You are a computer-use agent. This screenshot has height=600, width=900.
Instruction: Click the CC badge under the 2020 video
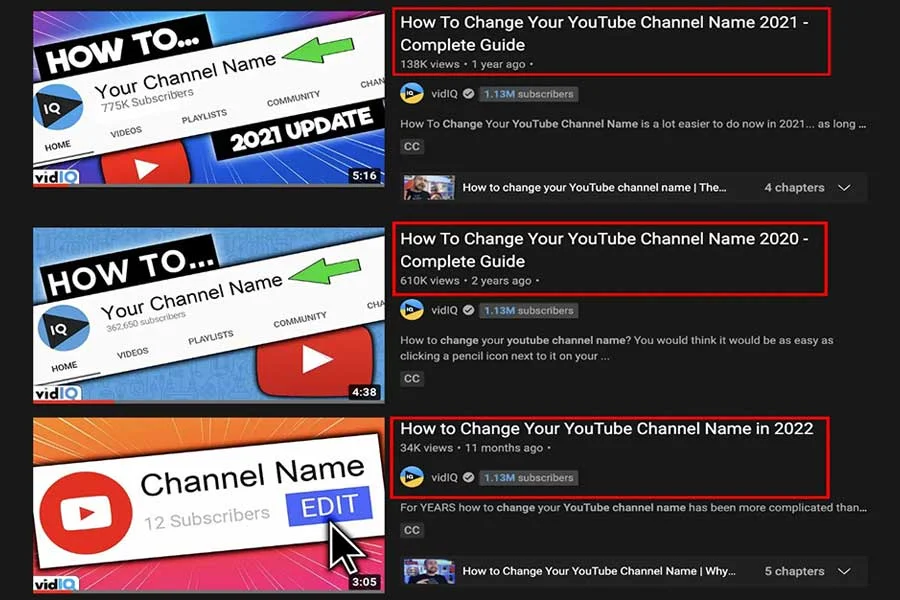[412, 378]
